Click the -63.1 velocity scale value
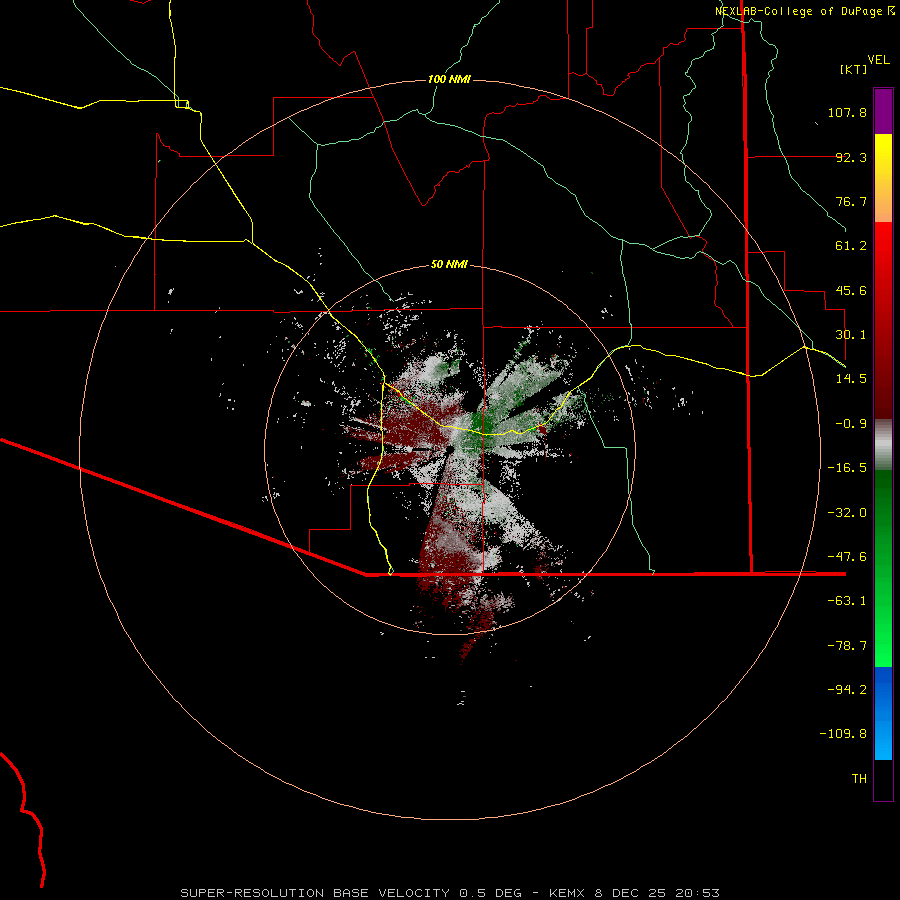900x900 pixels. pos(847,601)
